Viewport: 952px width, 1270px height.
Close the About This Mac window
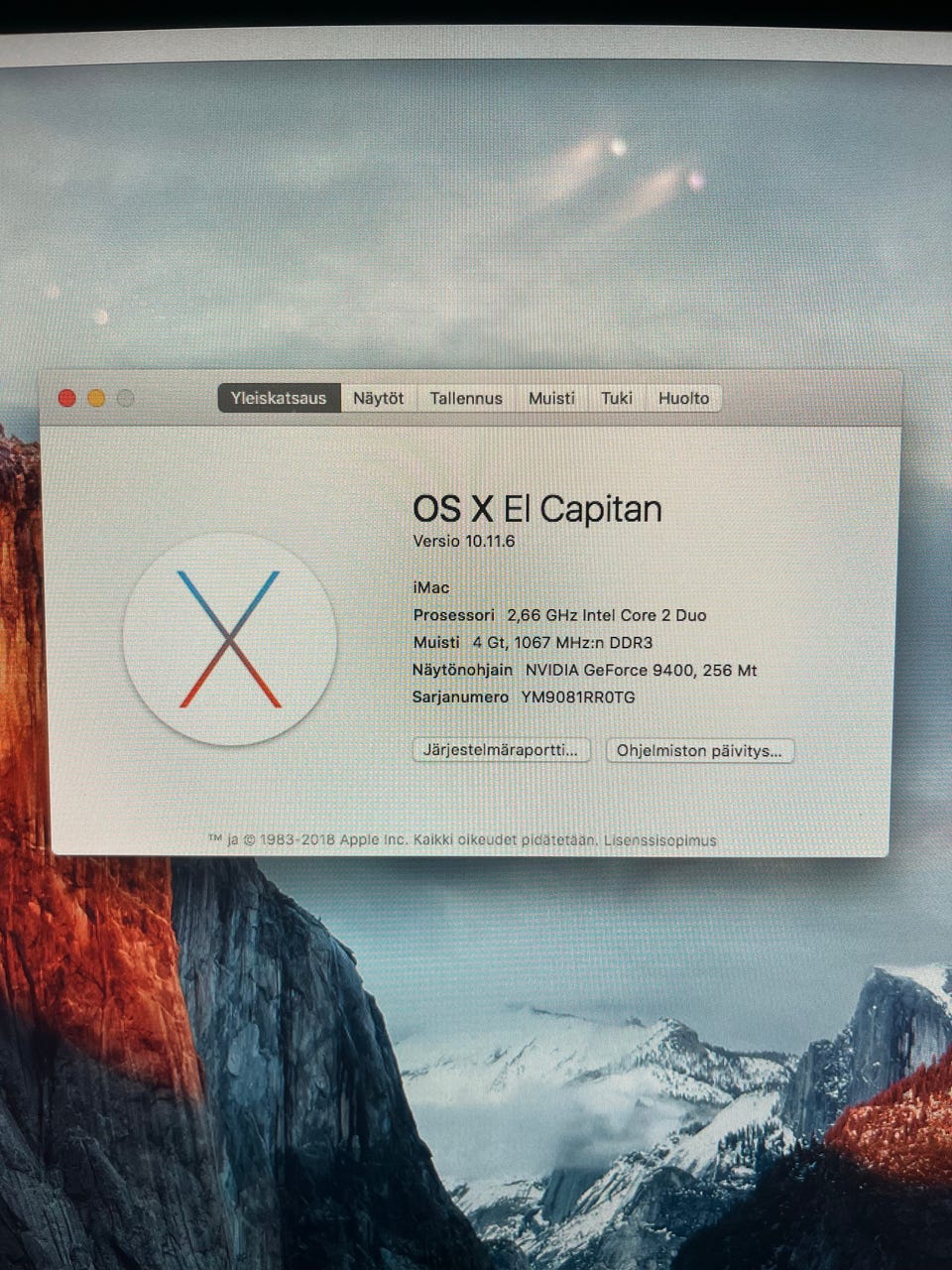pos(67,398)
